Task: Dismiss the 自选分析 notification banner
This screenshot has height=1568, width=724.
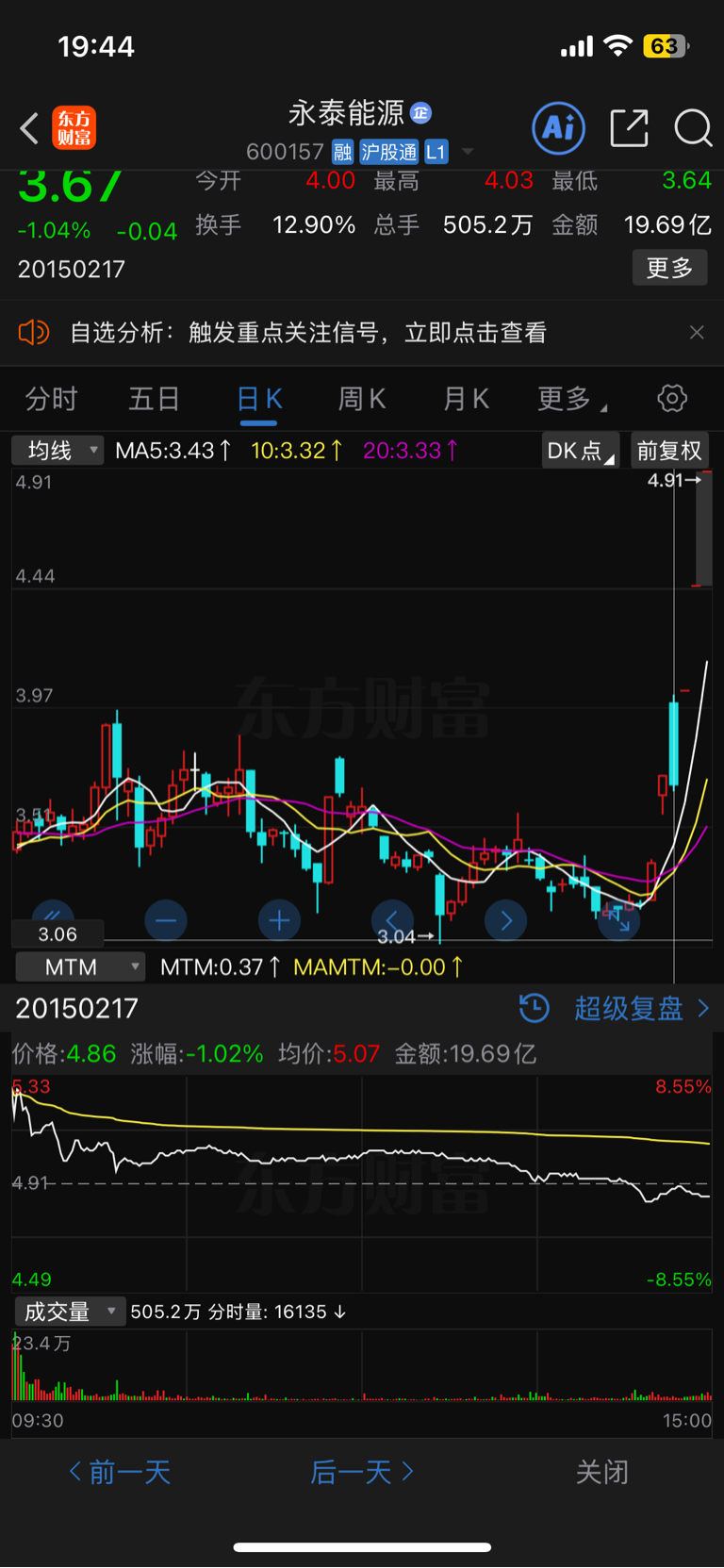Action: (x=697, y=332)
